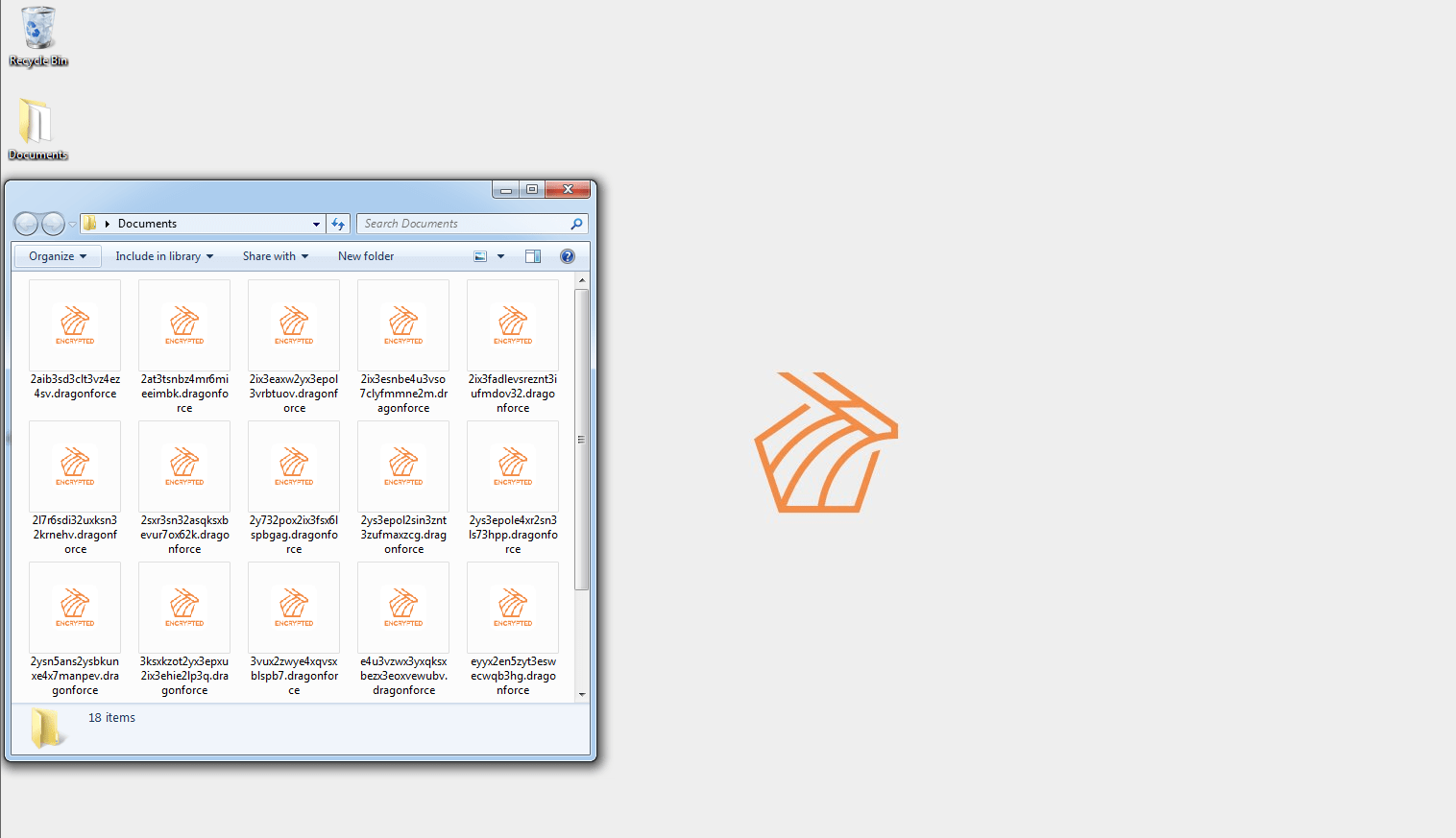This screenshot has width=1456, height=838.
Task: Select the 2ys3epol2sin3znt3zufmaxzcg.dragonforce file icon
Action: coord(402,467)
